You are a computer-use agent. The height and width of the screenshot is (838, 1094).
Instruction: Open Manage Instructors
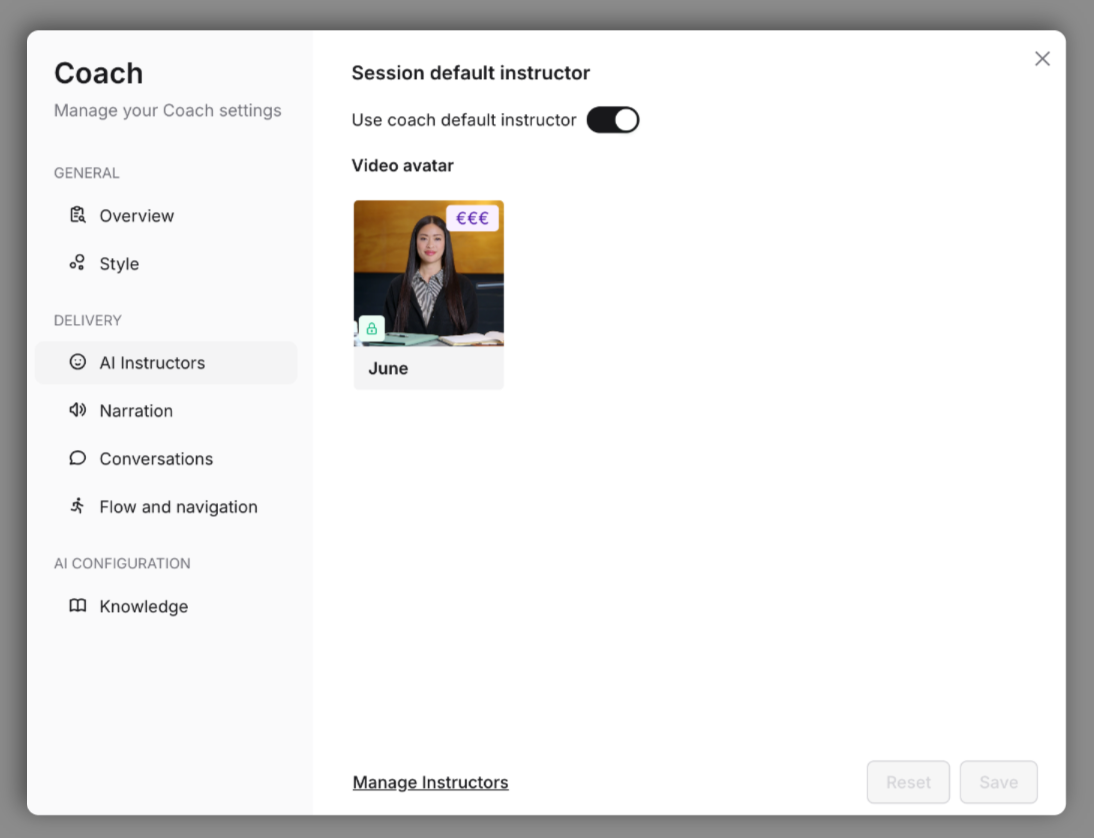point(430,782)
